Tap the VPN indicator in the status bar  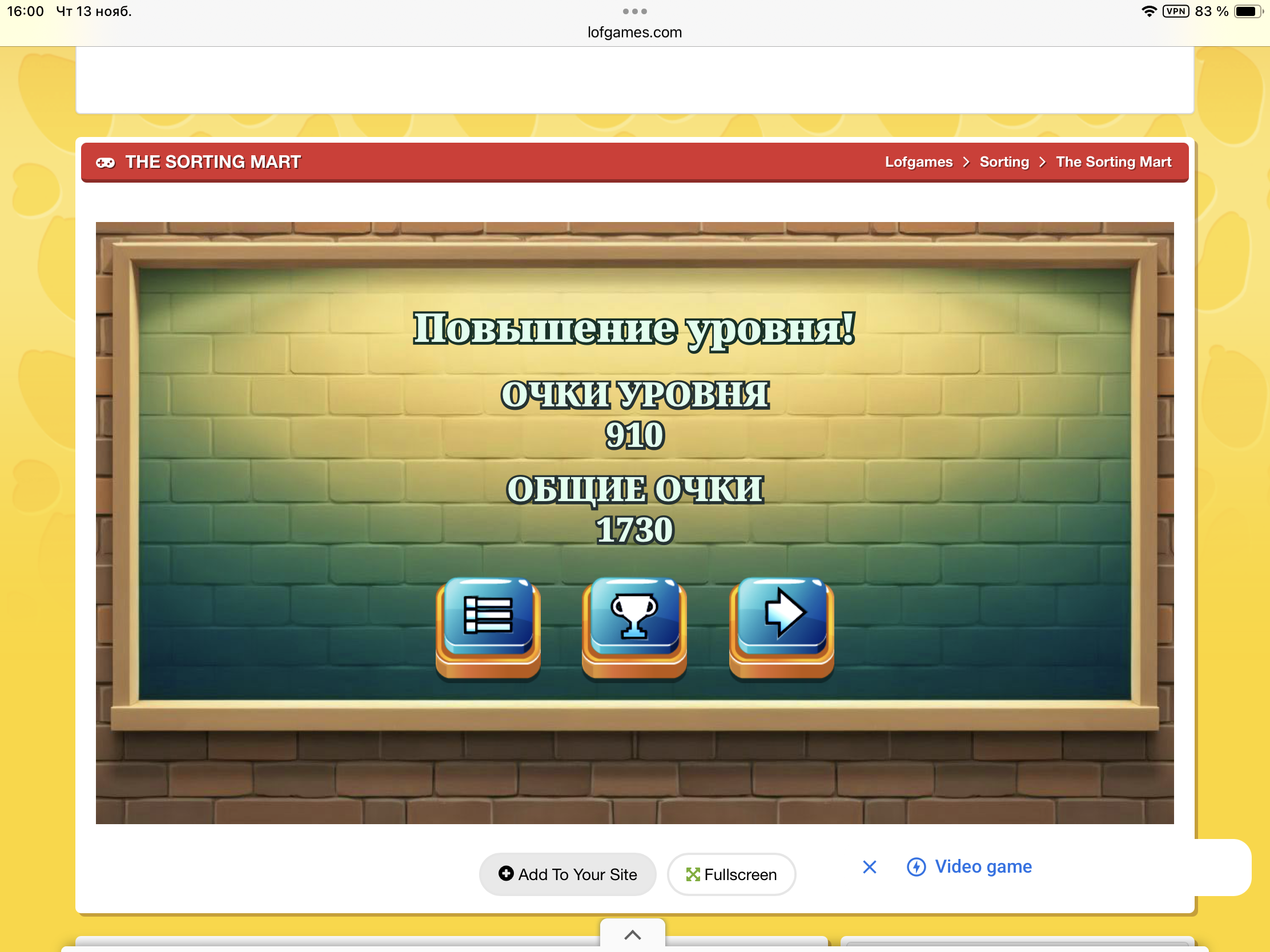pos(1176,10)
